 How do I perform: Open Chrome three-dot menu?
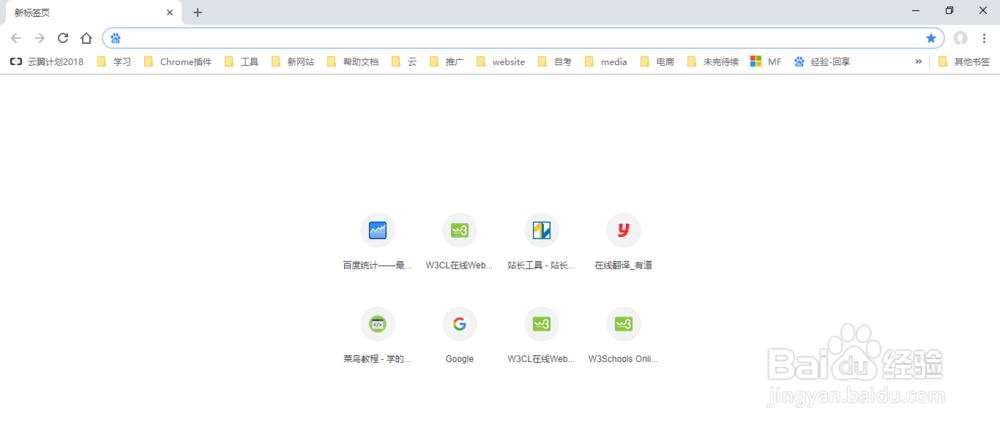click(984, 38)
